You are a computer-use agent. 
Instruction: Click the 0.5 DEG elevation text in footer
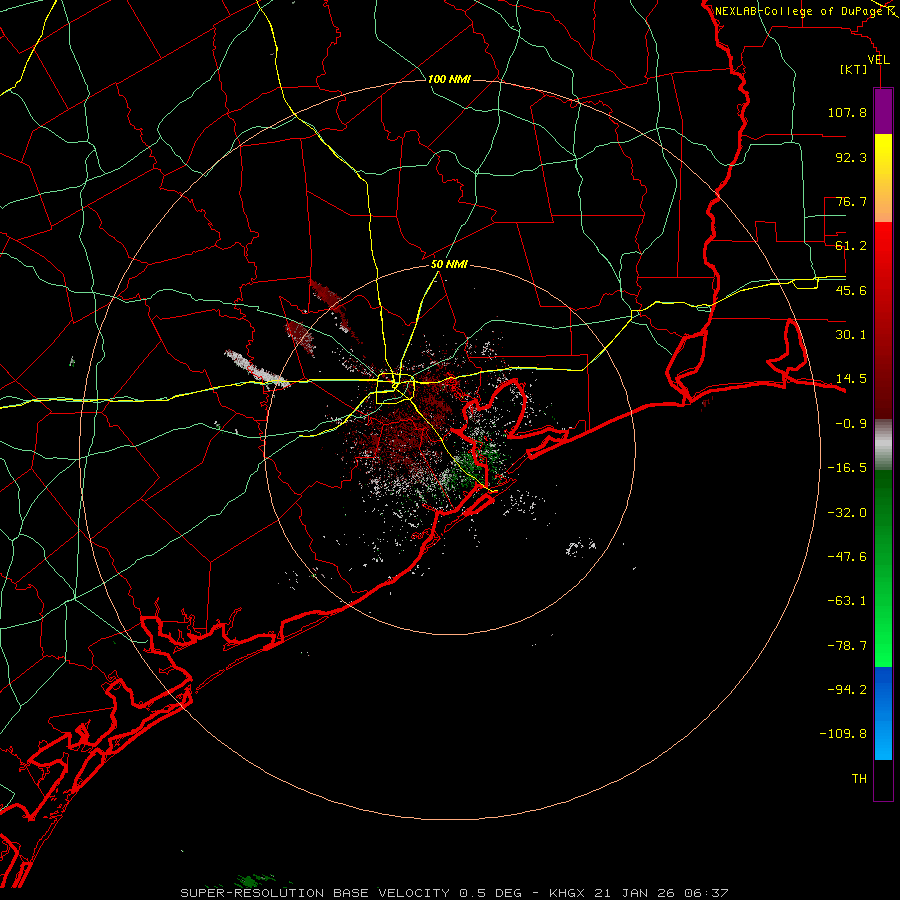point(490,893)
